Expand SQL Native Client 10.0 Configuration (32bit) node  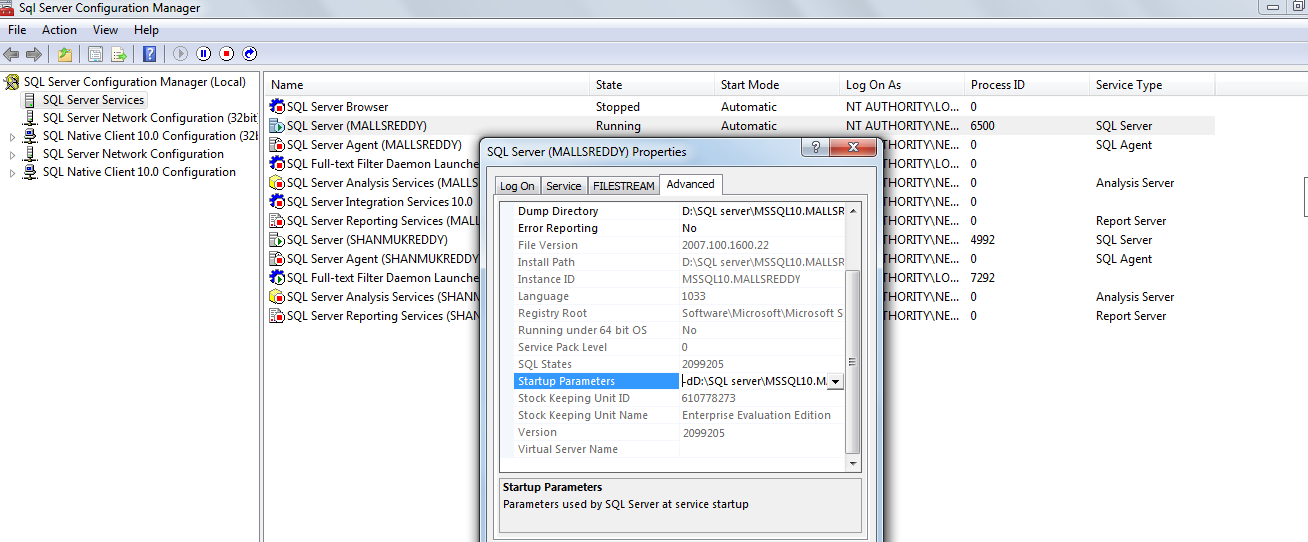(13, 137)
